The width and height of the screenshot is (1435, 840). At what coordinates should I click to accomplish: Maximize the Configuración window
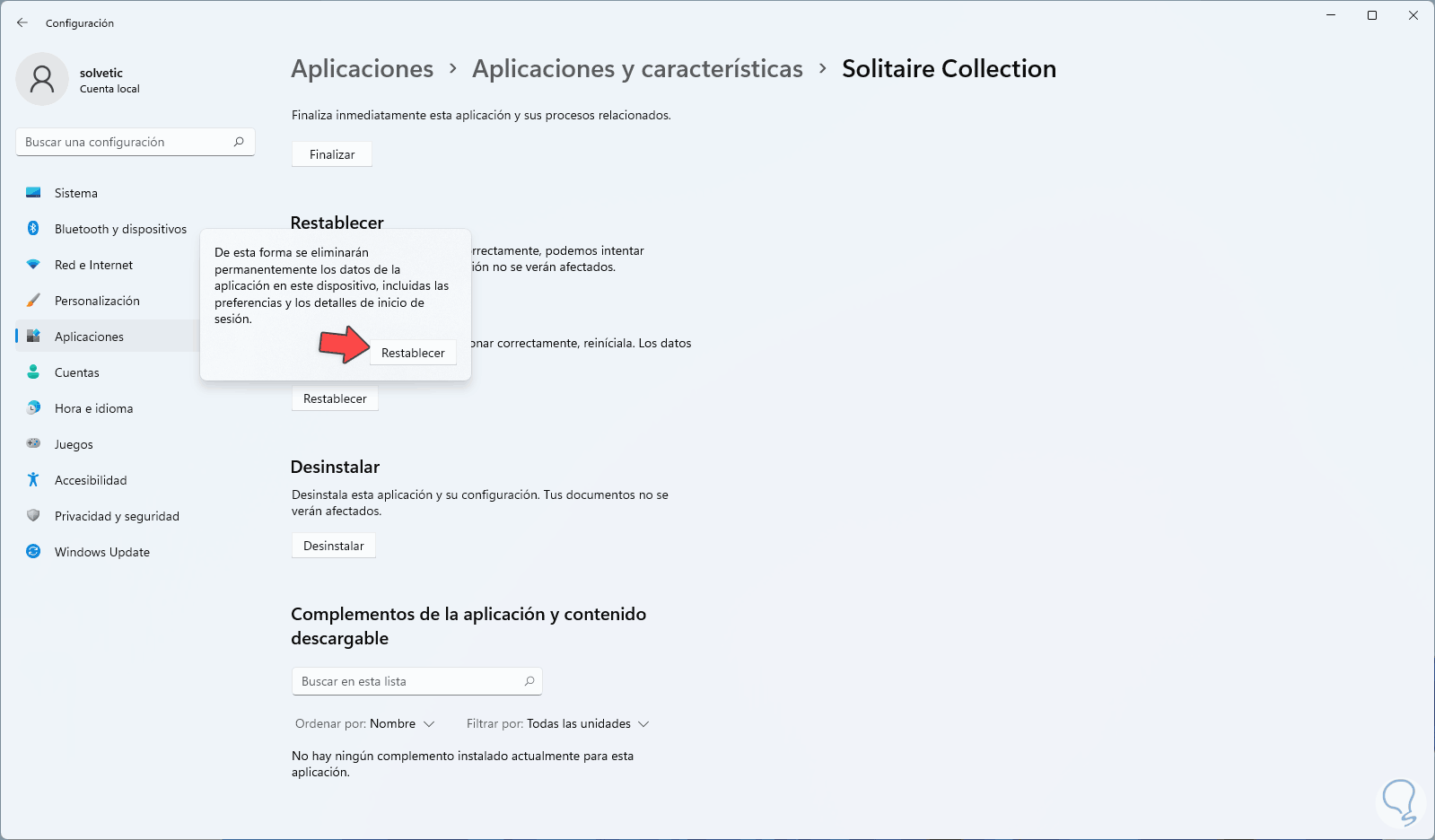[x=1372, y=15]
